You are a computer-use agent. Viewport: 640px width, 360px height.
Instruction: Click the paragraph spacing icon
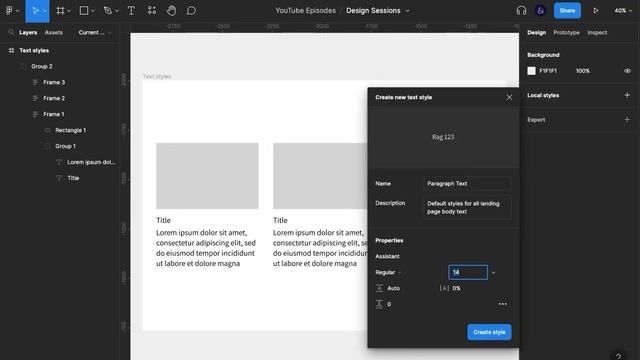(x=379, y=304)
